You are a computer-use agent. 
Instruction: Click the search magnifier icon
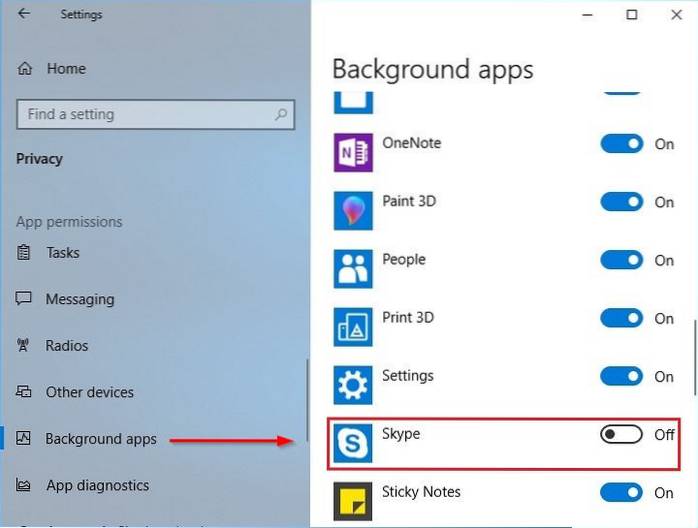(x=282, y=115)
